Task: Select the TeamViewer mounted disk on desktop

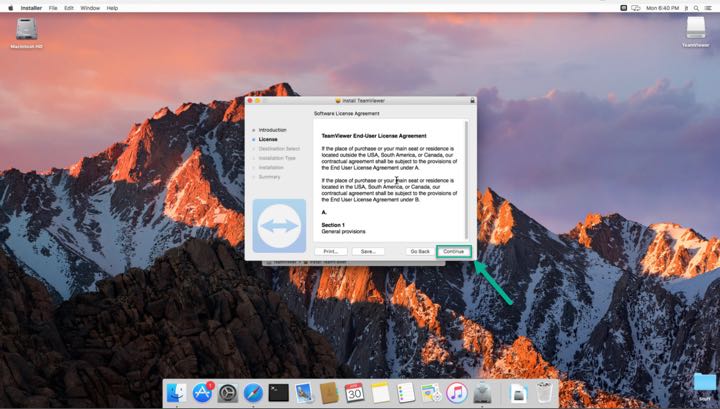Action: pos(695,32)
